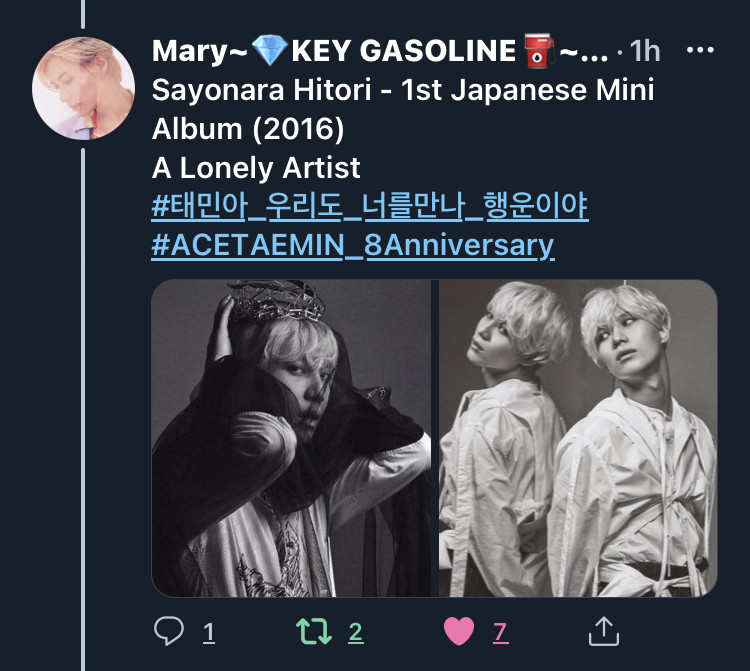The width and height of the screenshot is (750, 671).
Task: Click the Sayonara Hitori tweet text
Action: pos(403,109)
